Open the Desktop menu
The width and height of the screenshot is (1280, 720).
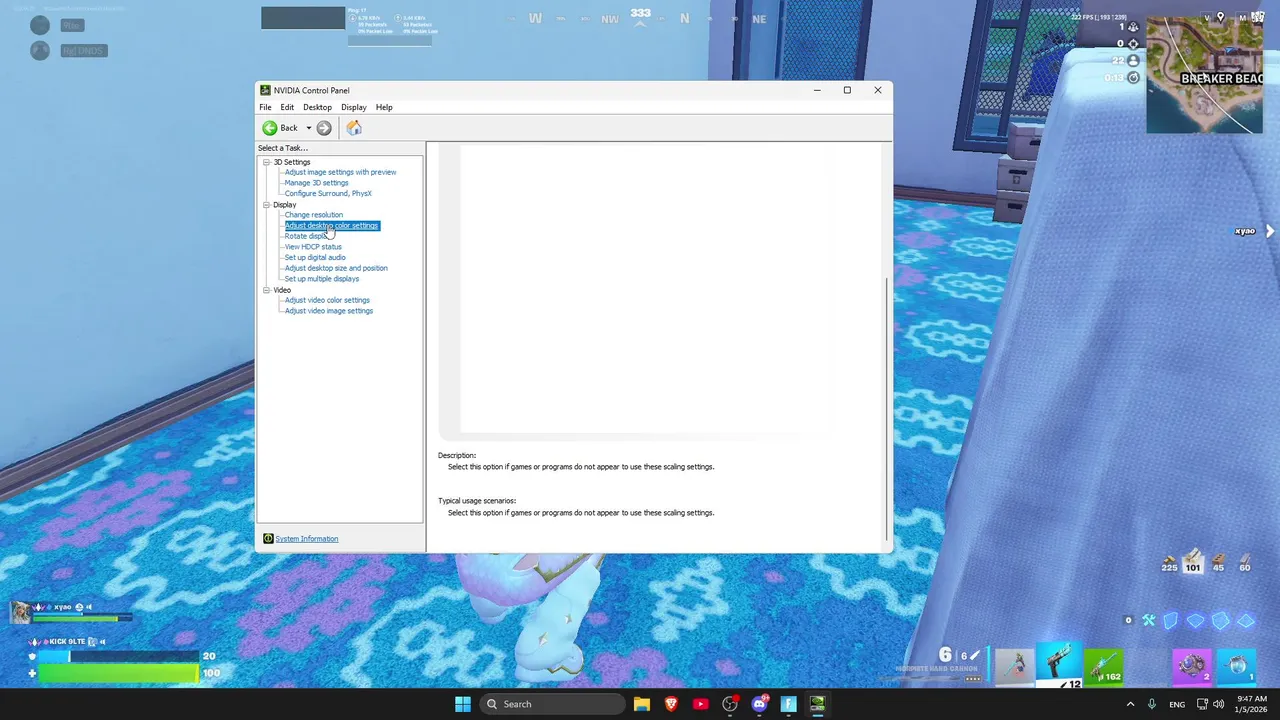coord(317,107)
